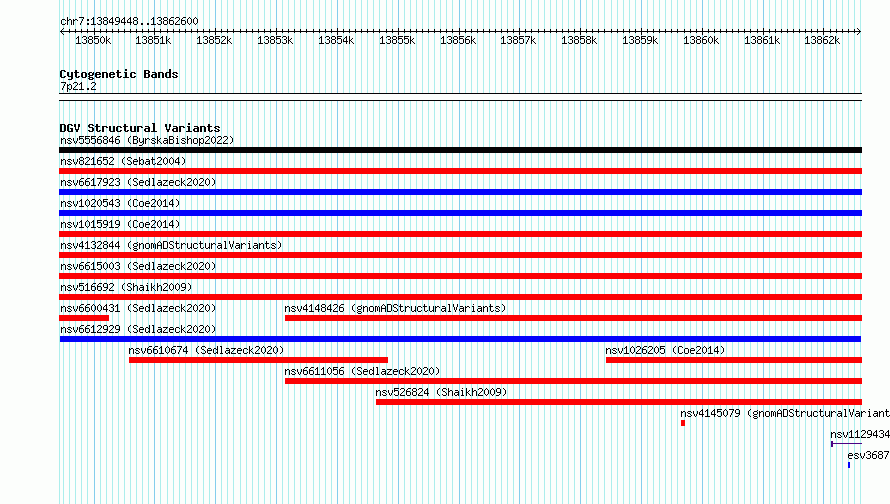The height and width of the screenshot is (504, 890).
Task: Click the 13860k ruler tick label
Action: coord(701,40)
